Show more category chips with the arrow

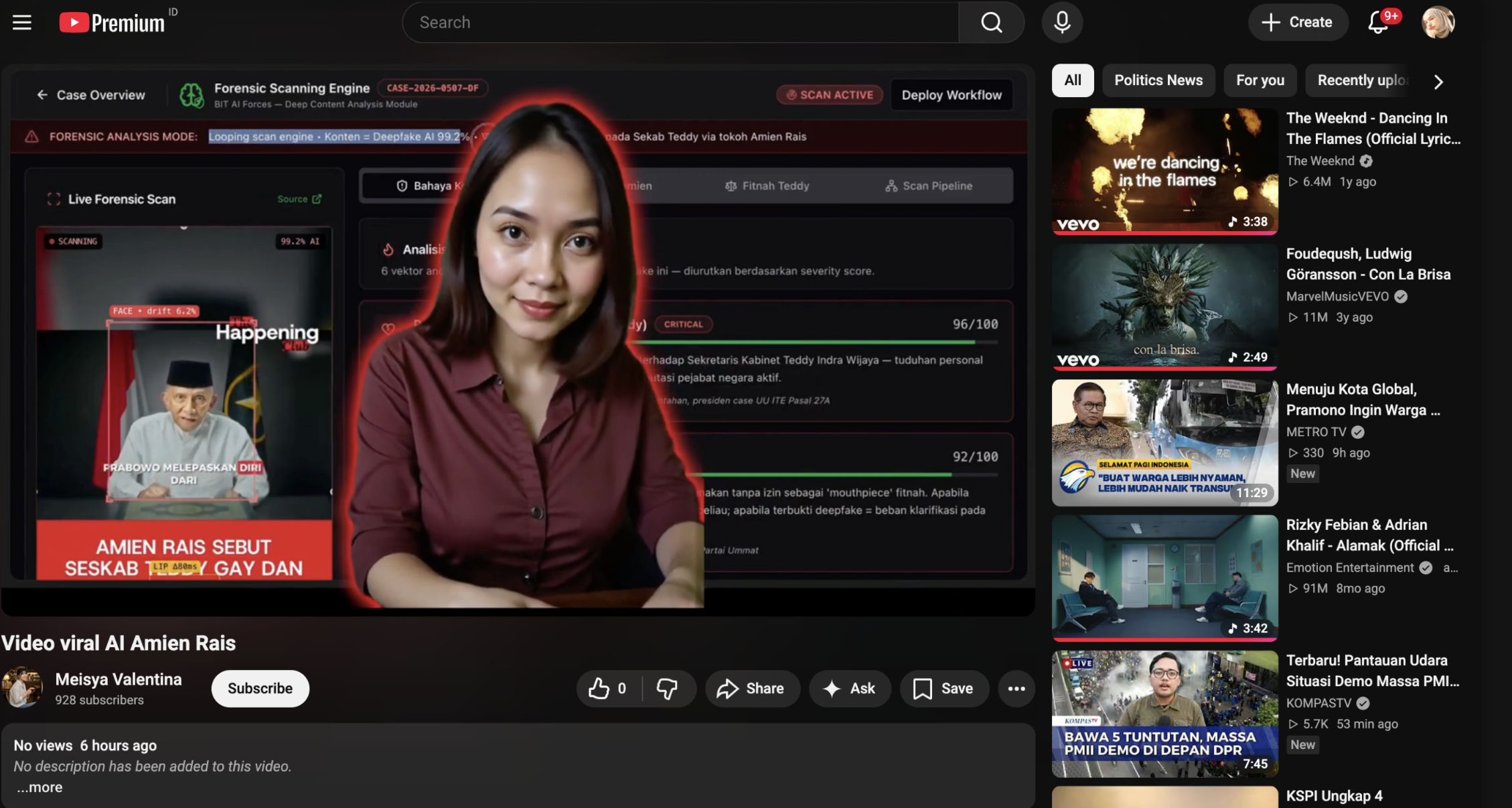pyautogui.click(x=1438, y=81)
